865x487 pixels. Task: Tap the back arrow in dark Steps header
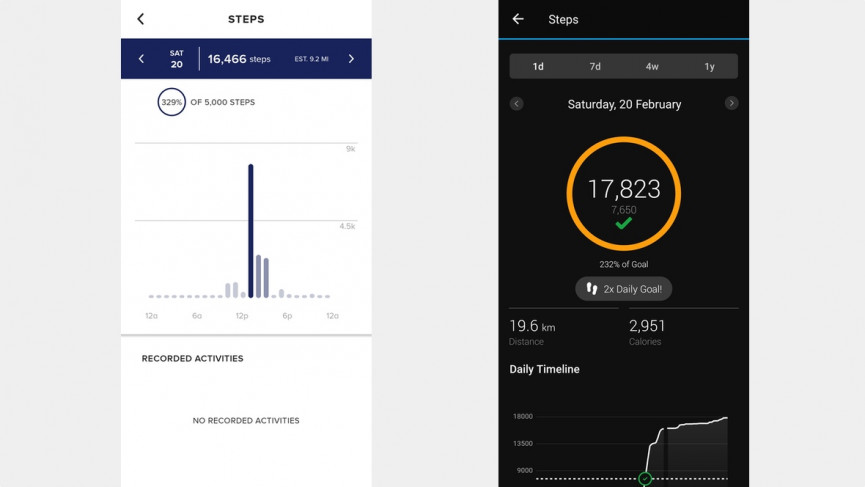(x=518, y=19)
